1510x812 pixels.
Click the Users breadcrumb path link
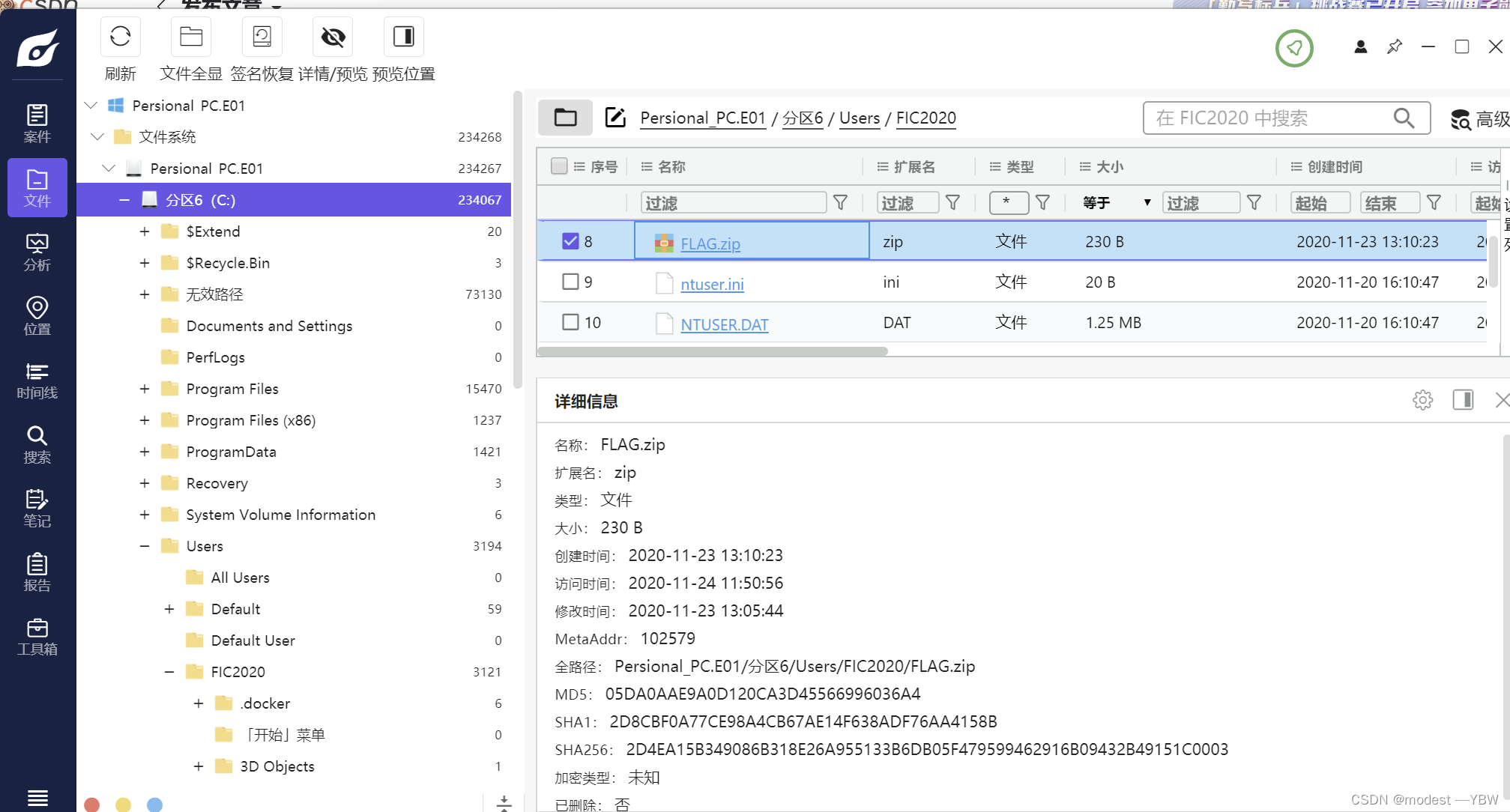859,118
